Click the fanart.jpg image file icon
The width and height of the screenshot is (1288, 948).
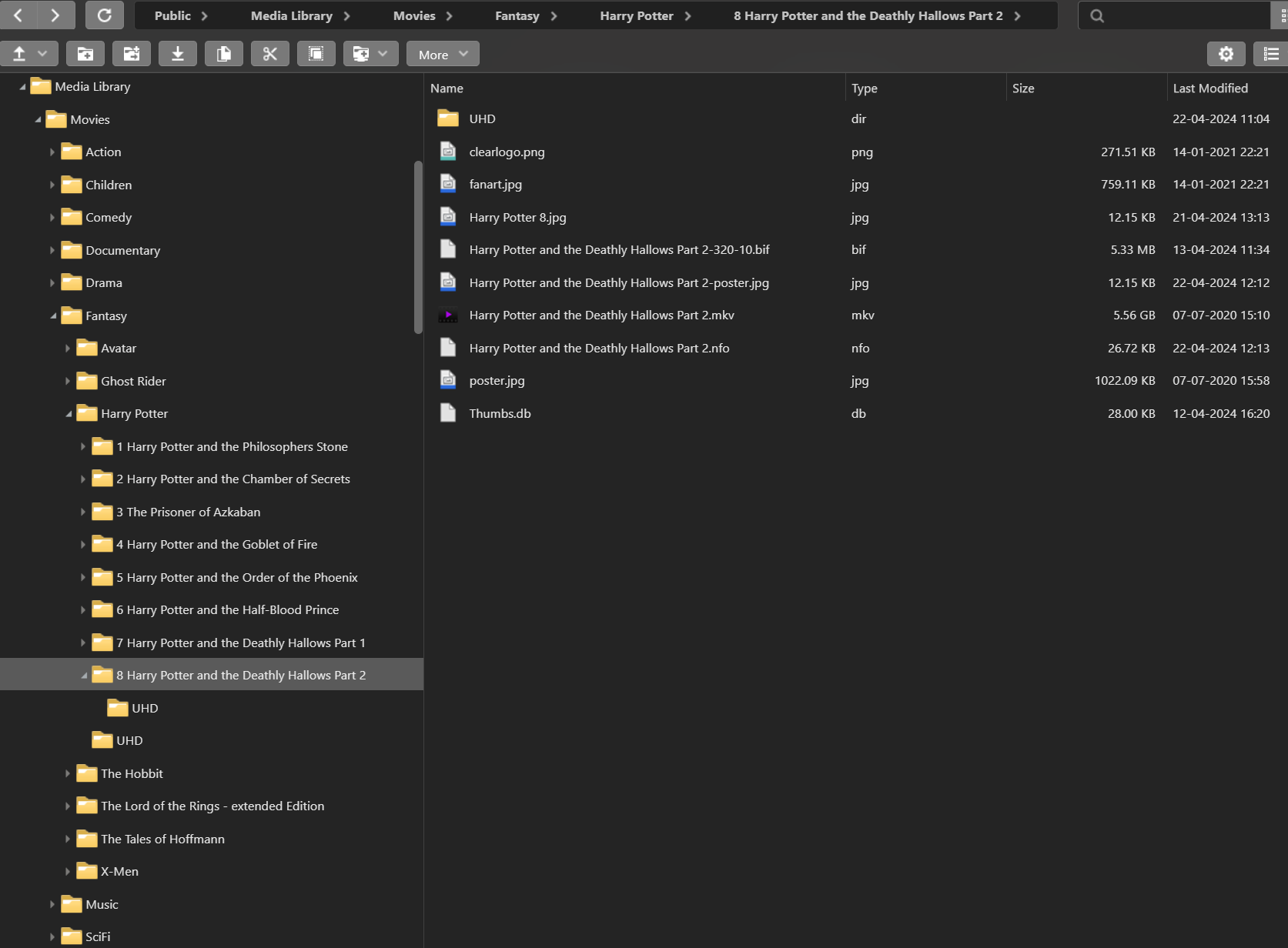pos(448,185)
